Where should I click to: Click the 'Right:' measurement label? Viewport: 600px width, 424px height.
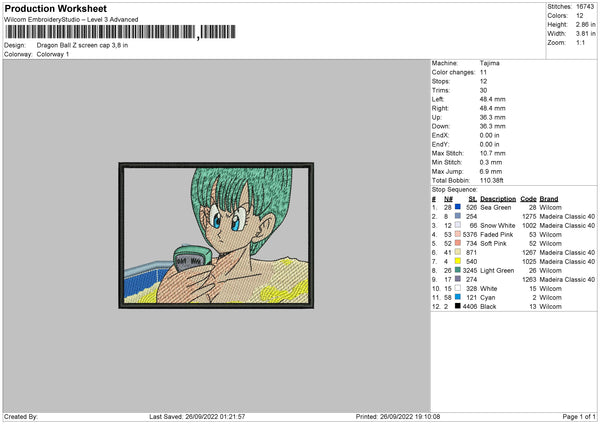[440, 108]
